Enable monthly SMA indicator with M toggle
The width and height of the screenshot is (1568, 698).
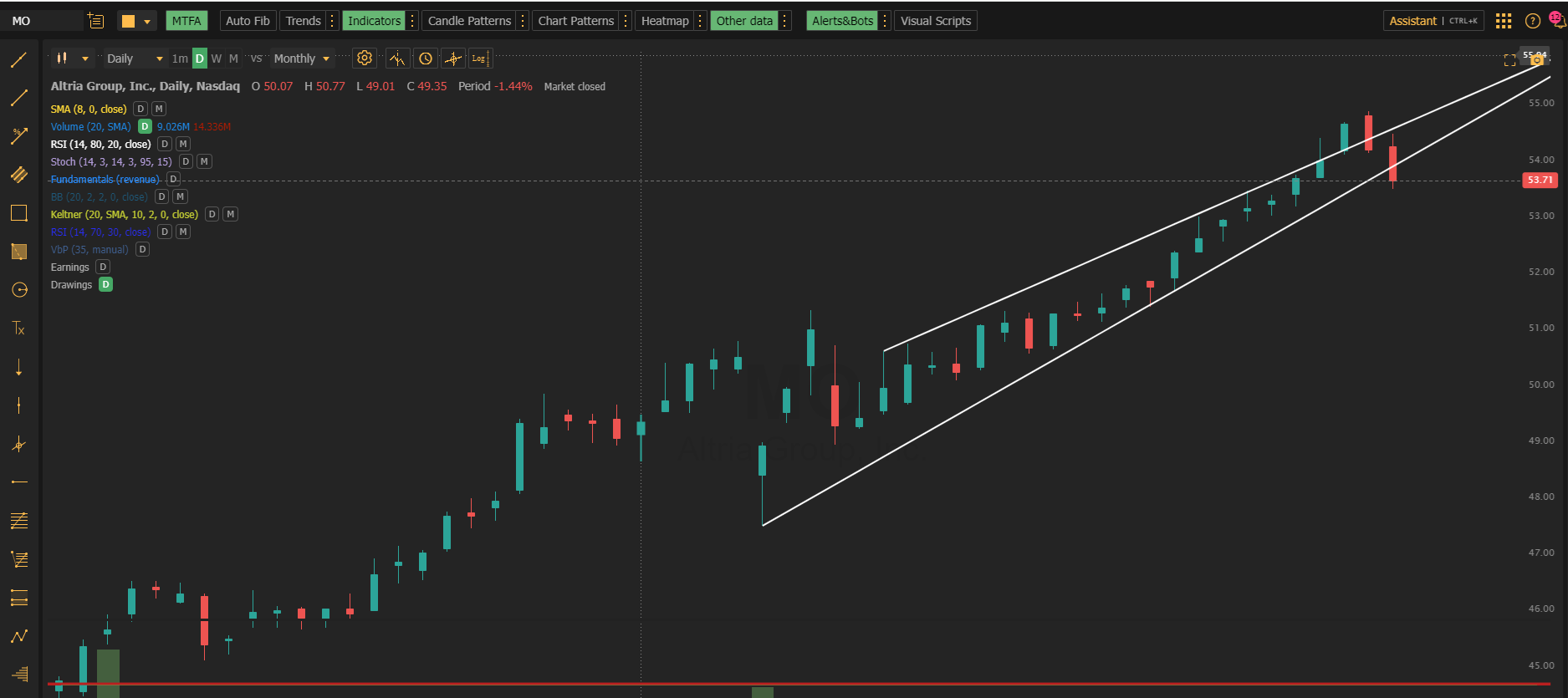[x=159, y=110]
